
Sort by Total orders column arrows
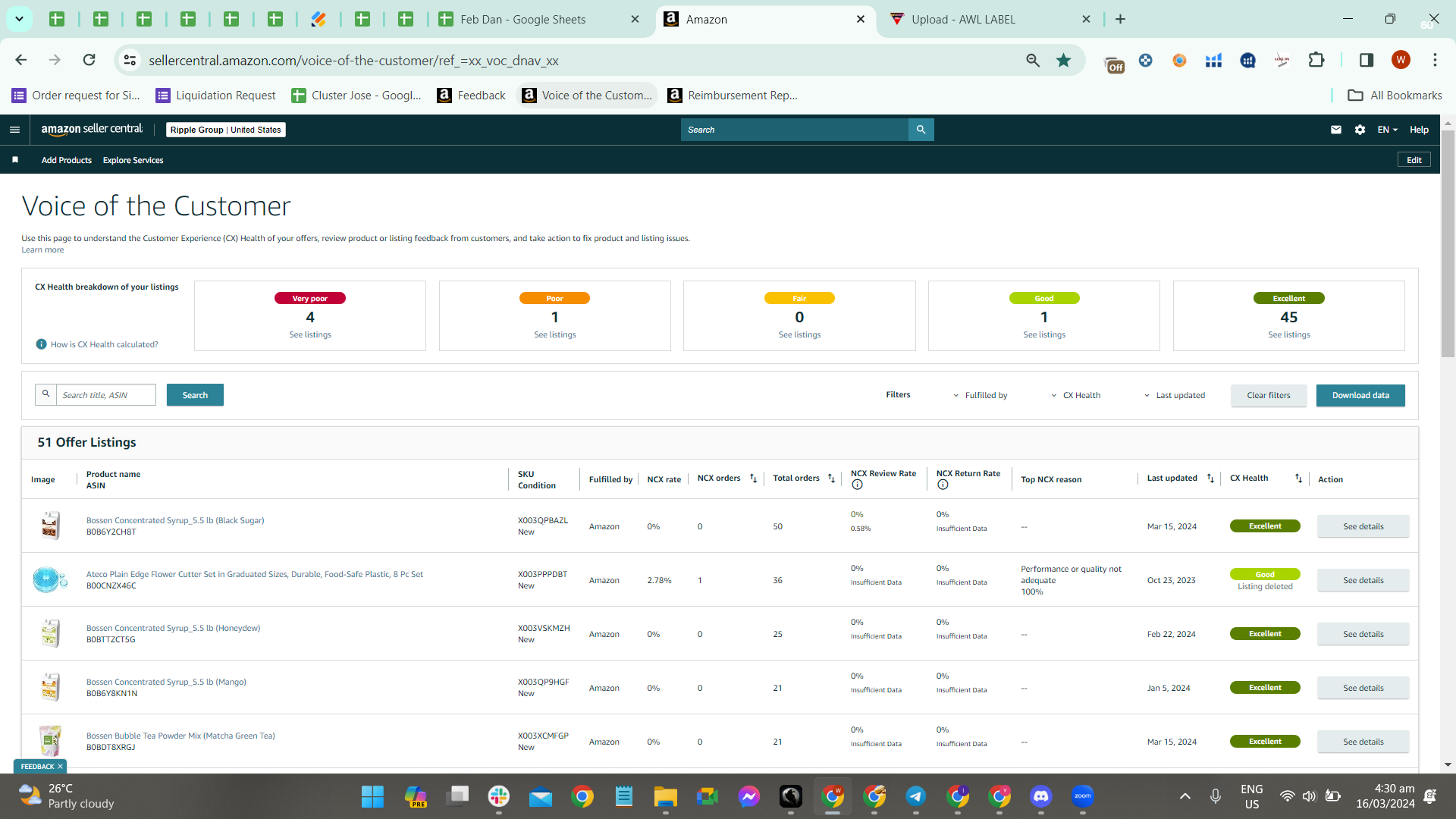[x=831, y=479]
